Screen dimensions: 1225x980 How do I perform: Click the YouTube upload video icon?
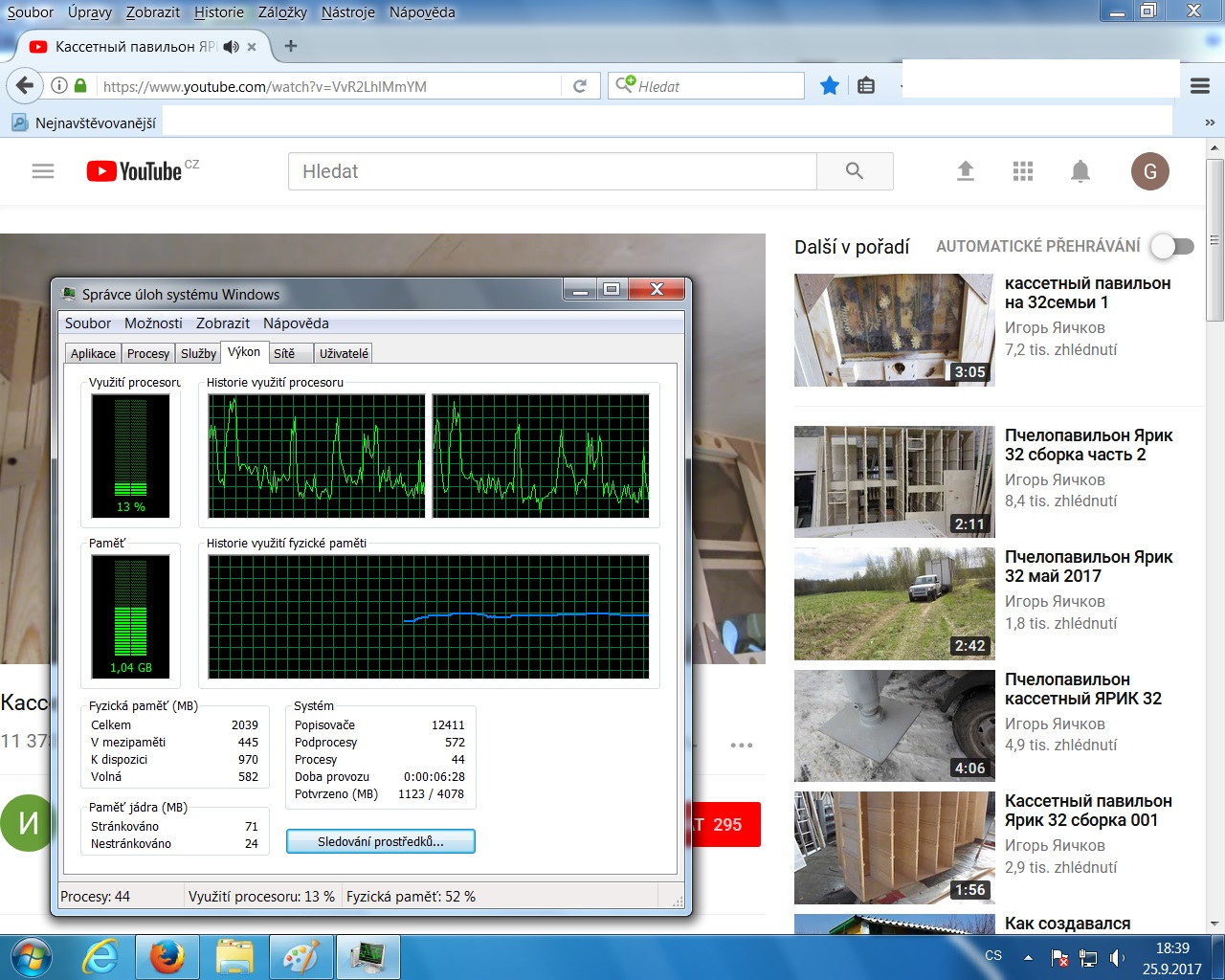[965, 171]
